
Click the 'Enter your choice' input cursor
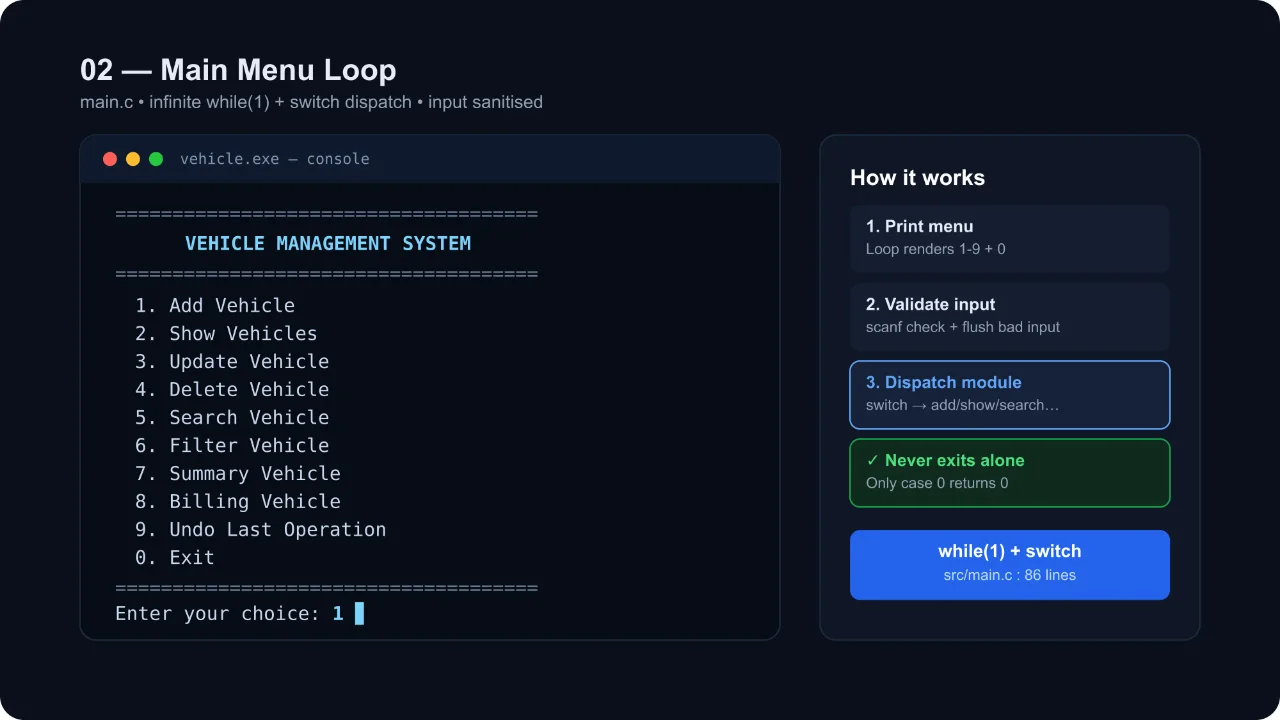tap(359, 613)
